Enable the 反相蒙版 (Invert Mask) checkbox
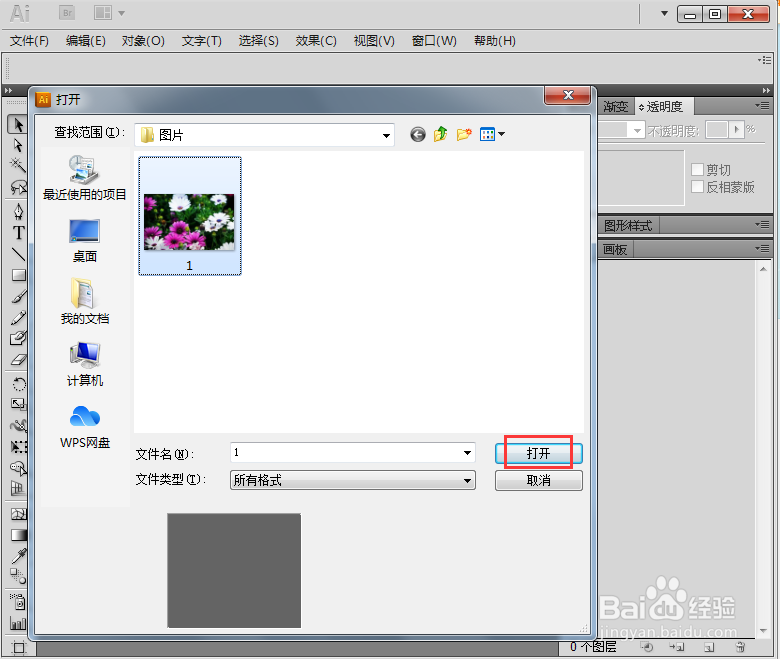The height and width of the screenshot is (659, 780). [697, 187]
